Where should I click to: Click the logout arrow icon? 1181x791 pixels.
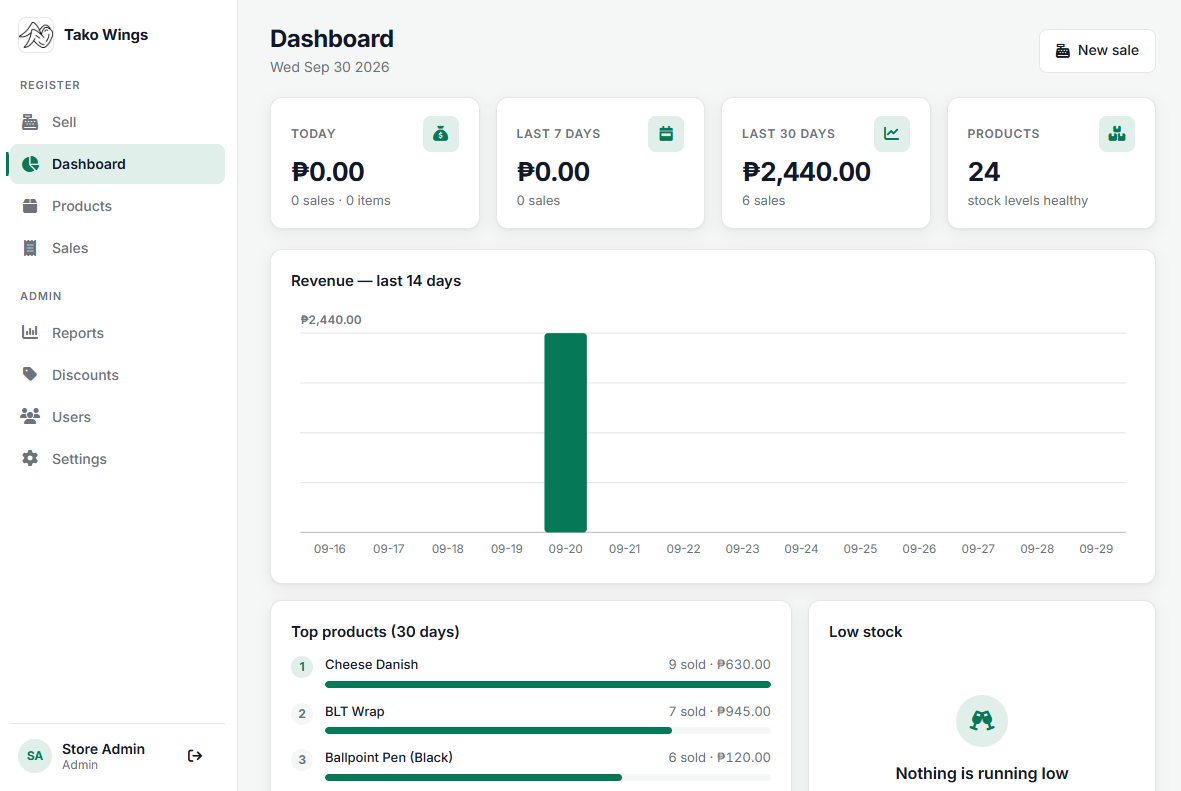(x=195, y=756)
